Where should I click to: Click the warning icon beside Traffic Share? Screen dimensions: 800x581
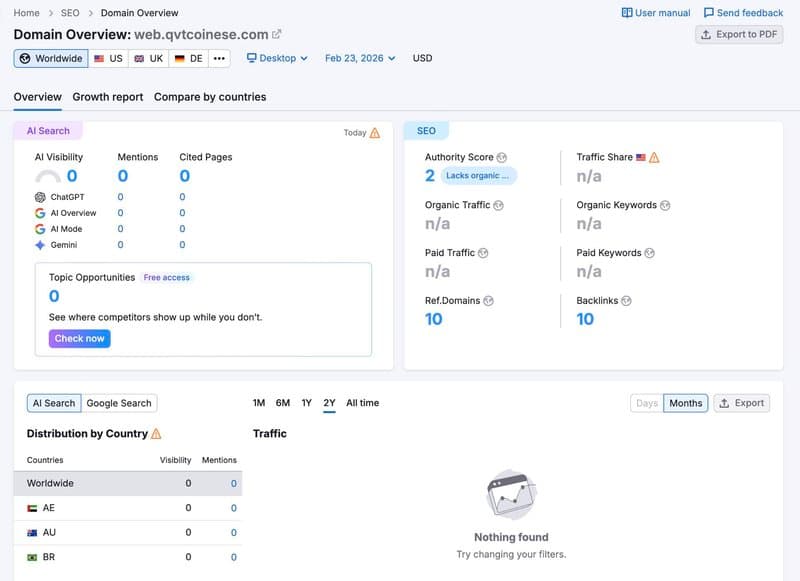point(654,158)
